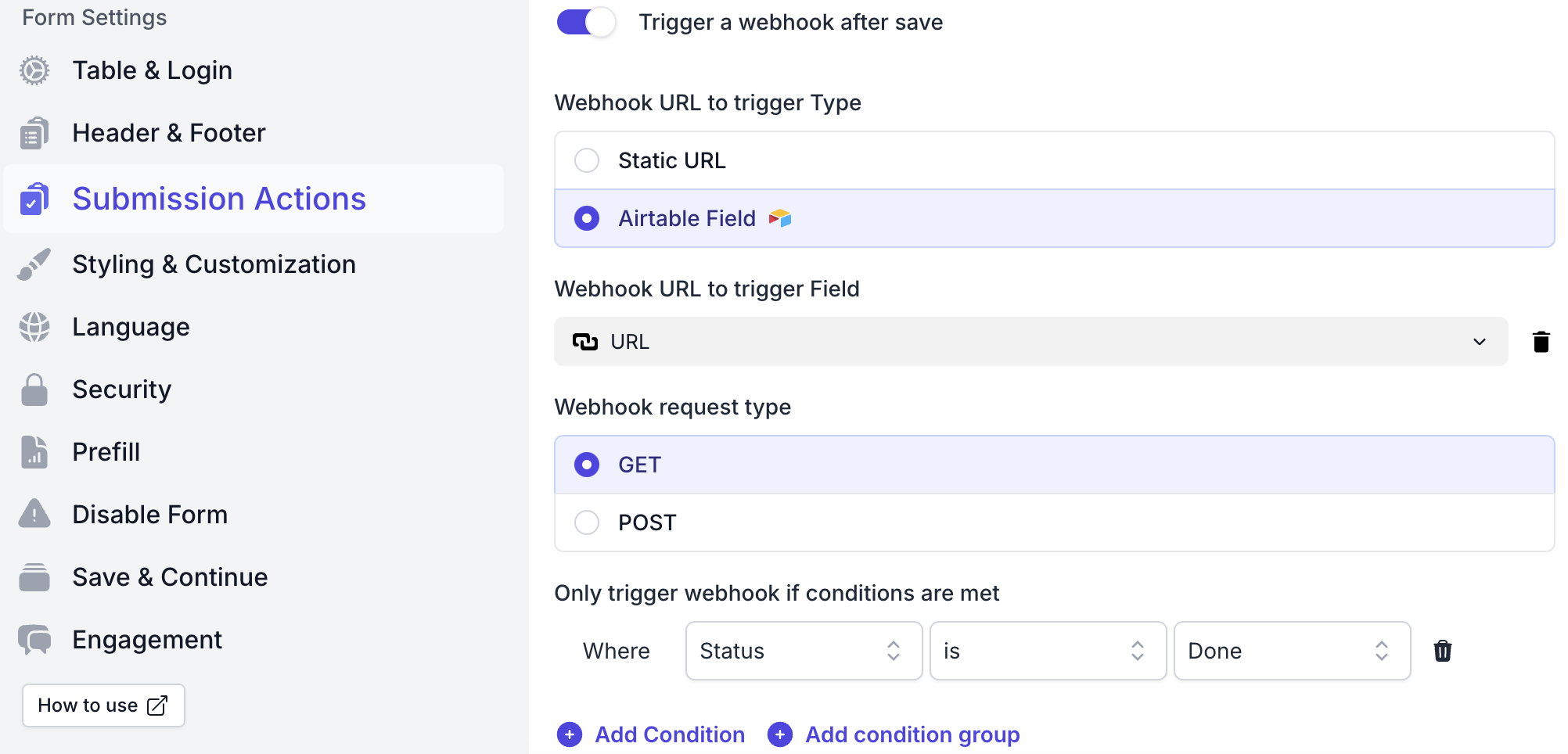Click the Styling & Customization brush icon
The height and width of the screenshot is (754, 1568).
(34, 264)
